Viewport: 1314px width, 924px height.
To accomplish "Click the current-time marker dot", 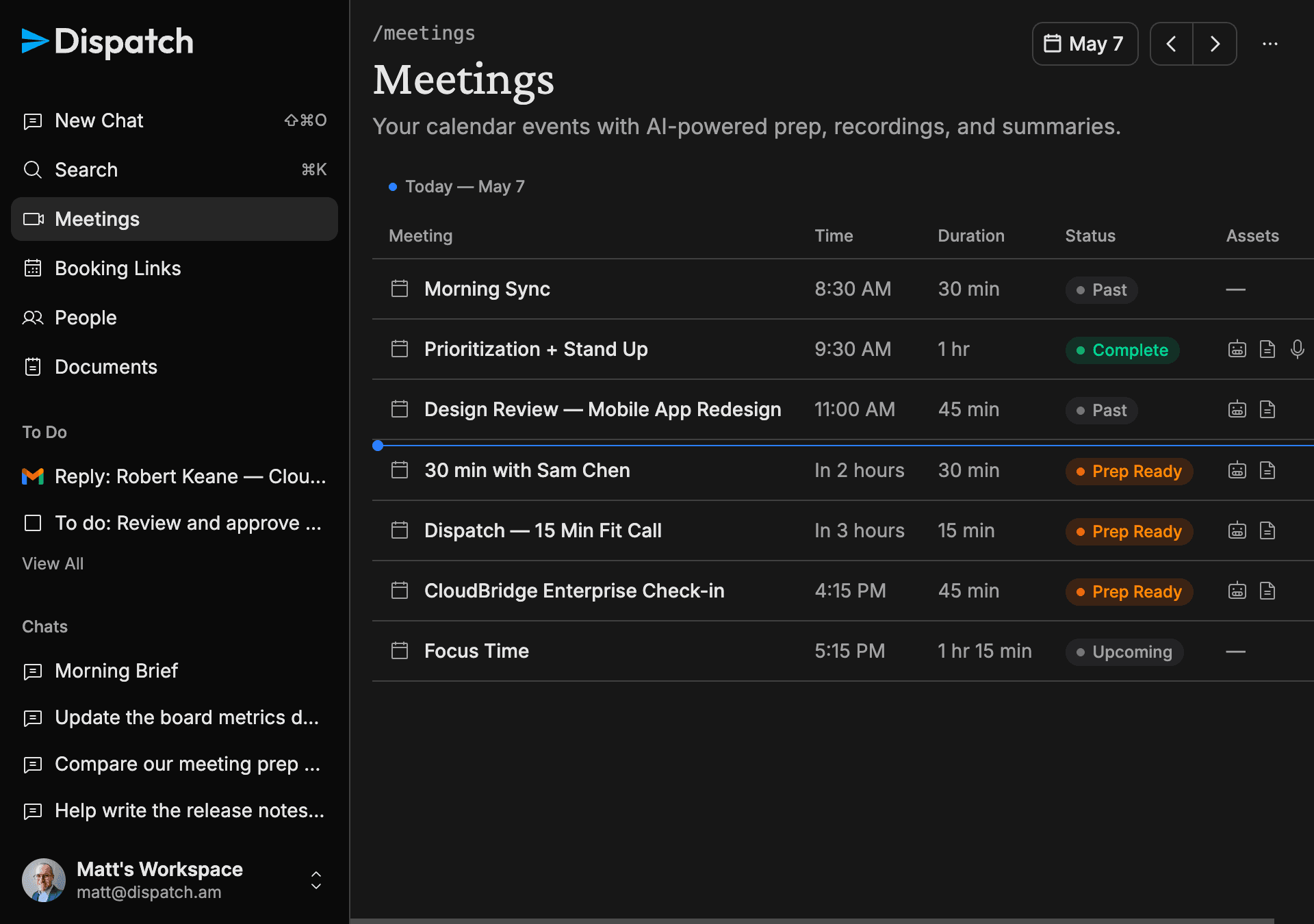I will coord(378,446).
